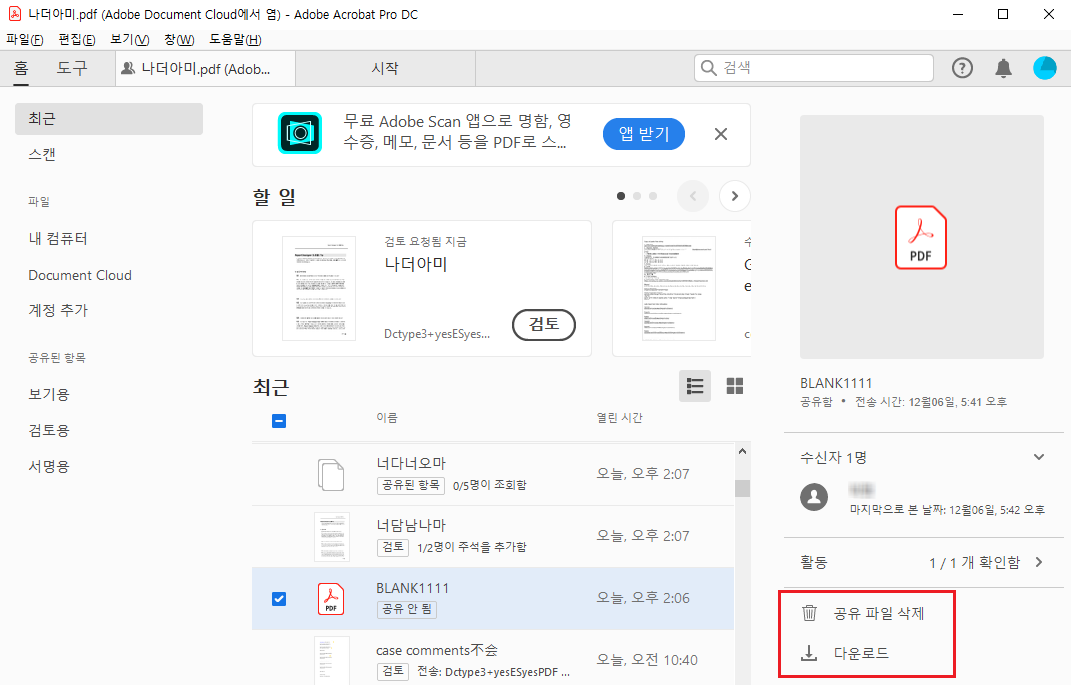
Task: Switch to the 시작 tab
Action: (x=385, y=68)
